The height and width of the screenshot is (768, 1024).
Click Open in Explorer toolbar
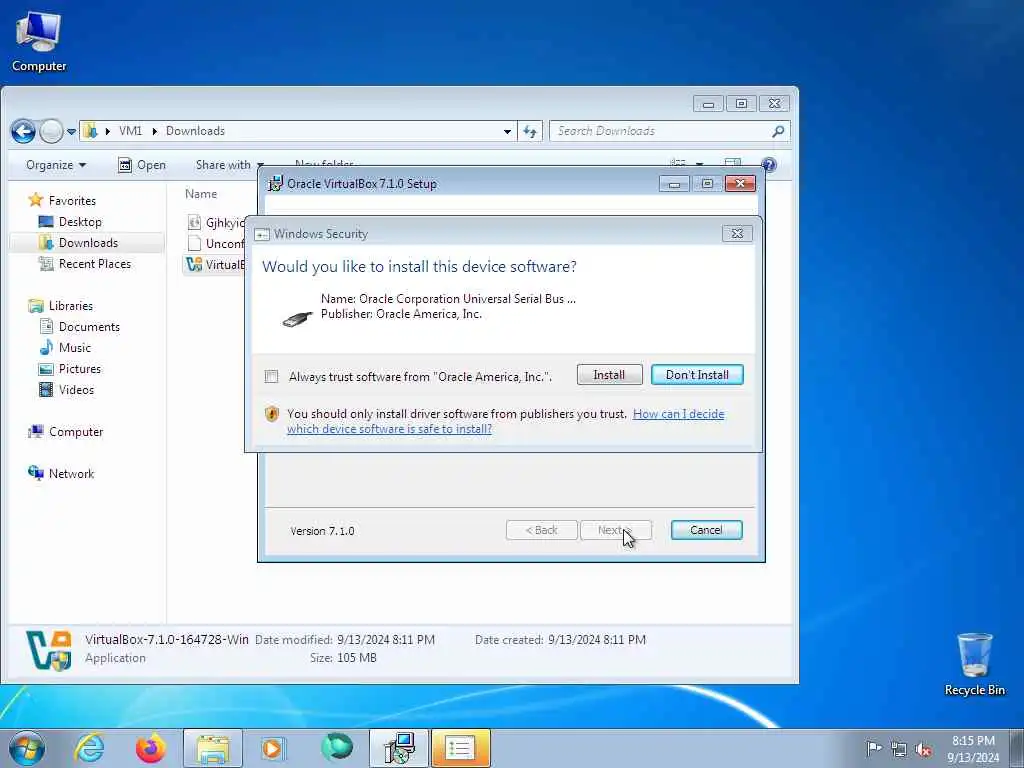click(x=142, y=165)
